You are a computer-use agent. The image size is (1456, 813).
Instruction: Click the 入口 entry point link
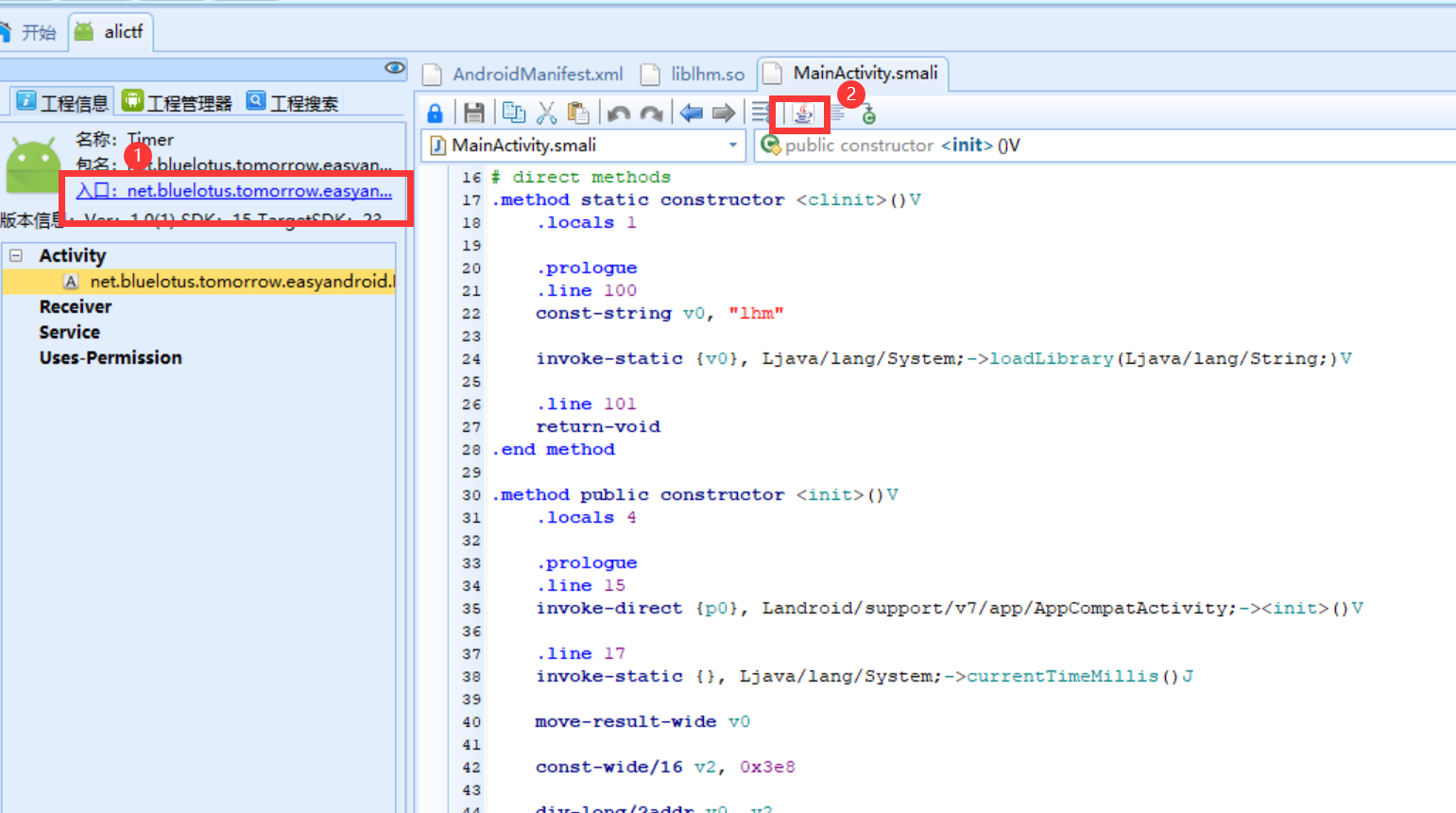coord(234,191)
